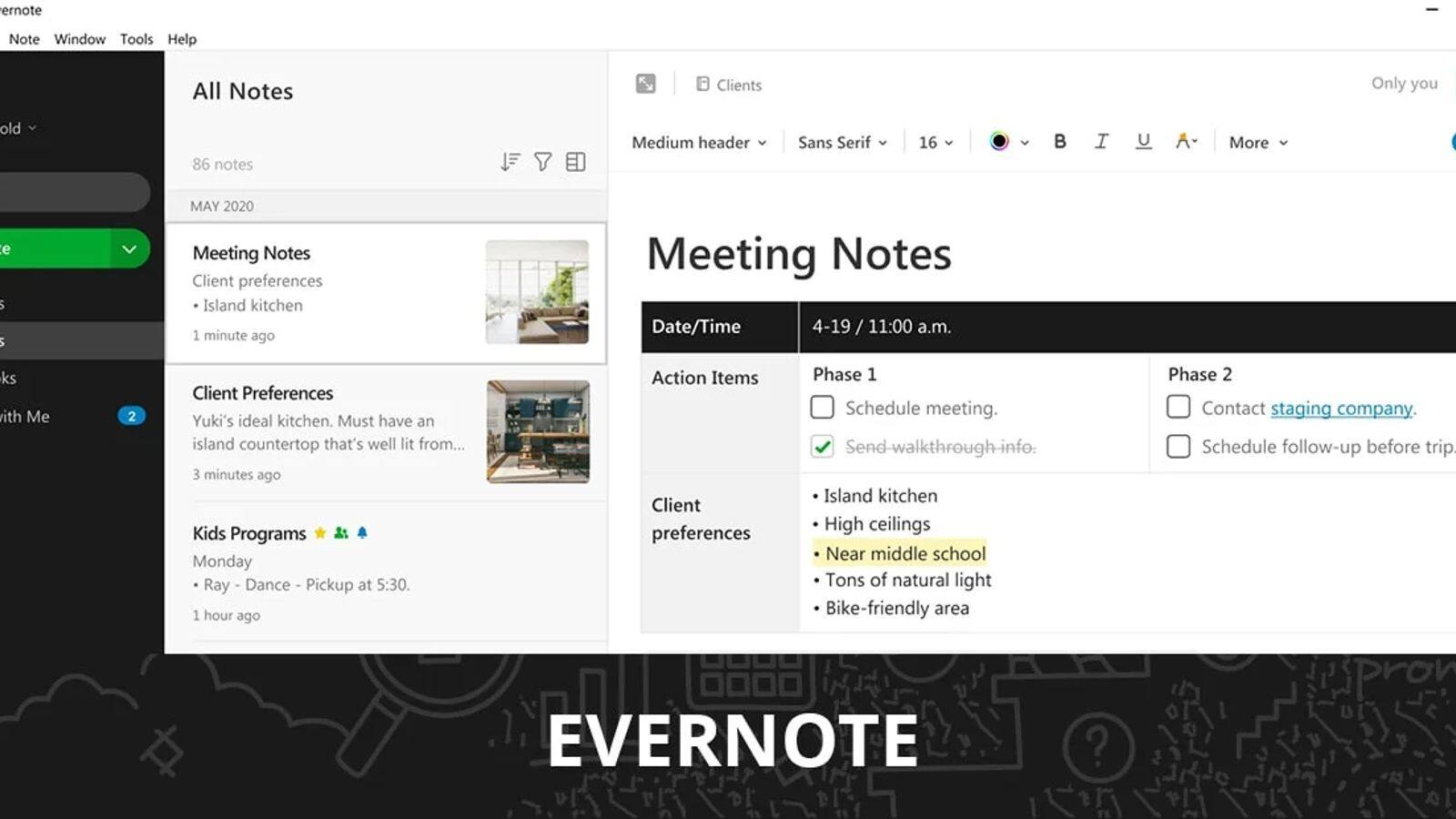Expand the note to full screen

645,84
